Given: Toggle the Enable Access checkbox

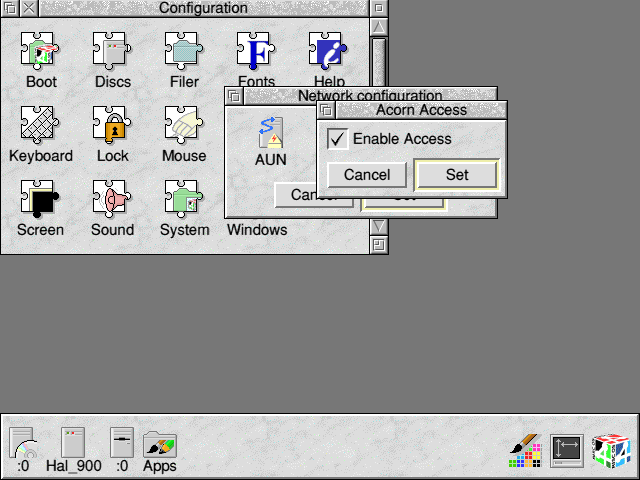Looking at the screenshot, I should (x=338, y=139).
